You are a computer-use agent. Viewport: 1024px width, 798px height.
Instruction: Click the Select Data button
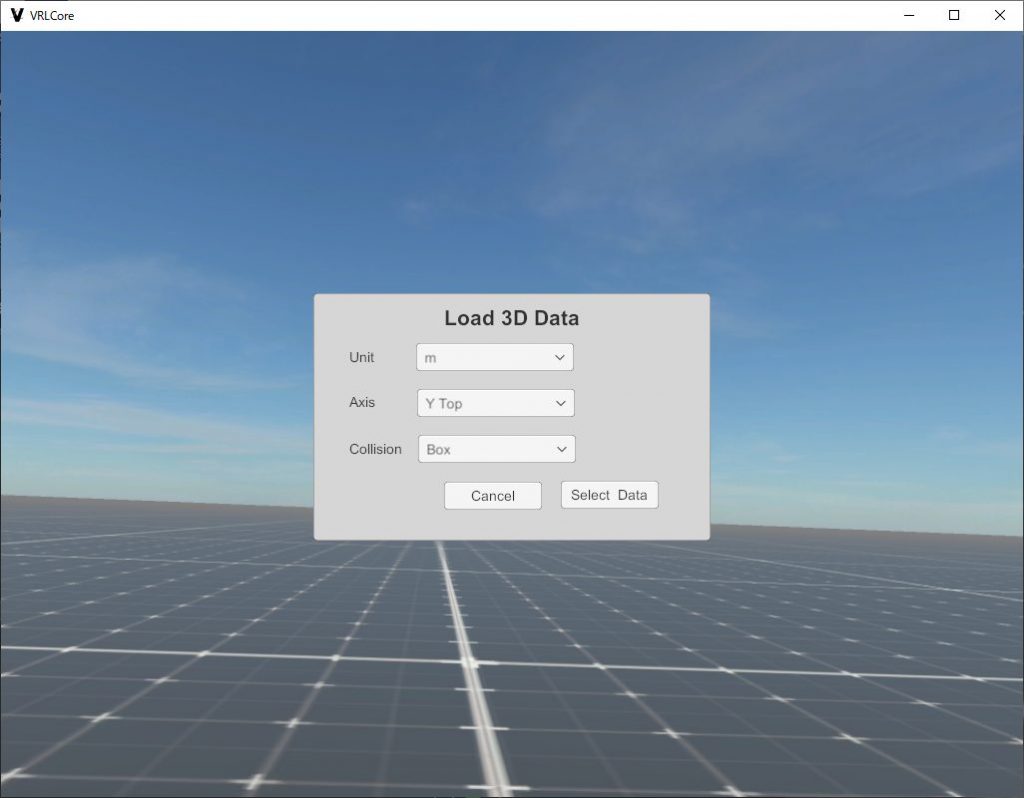click(x=609, y=495)
